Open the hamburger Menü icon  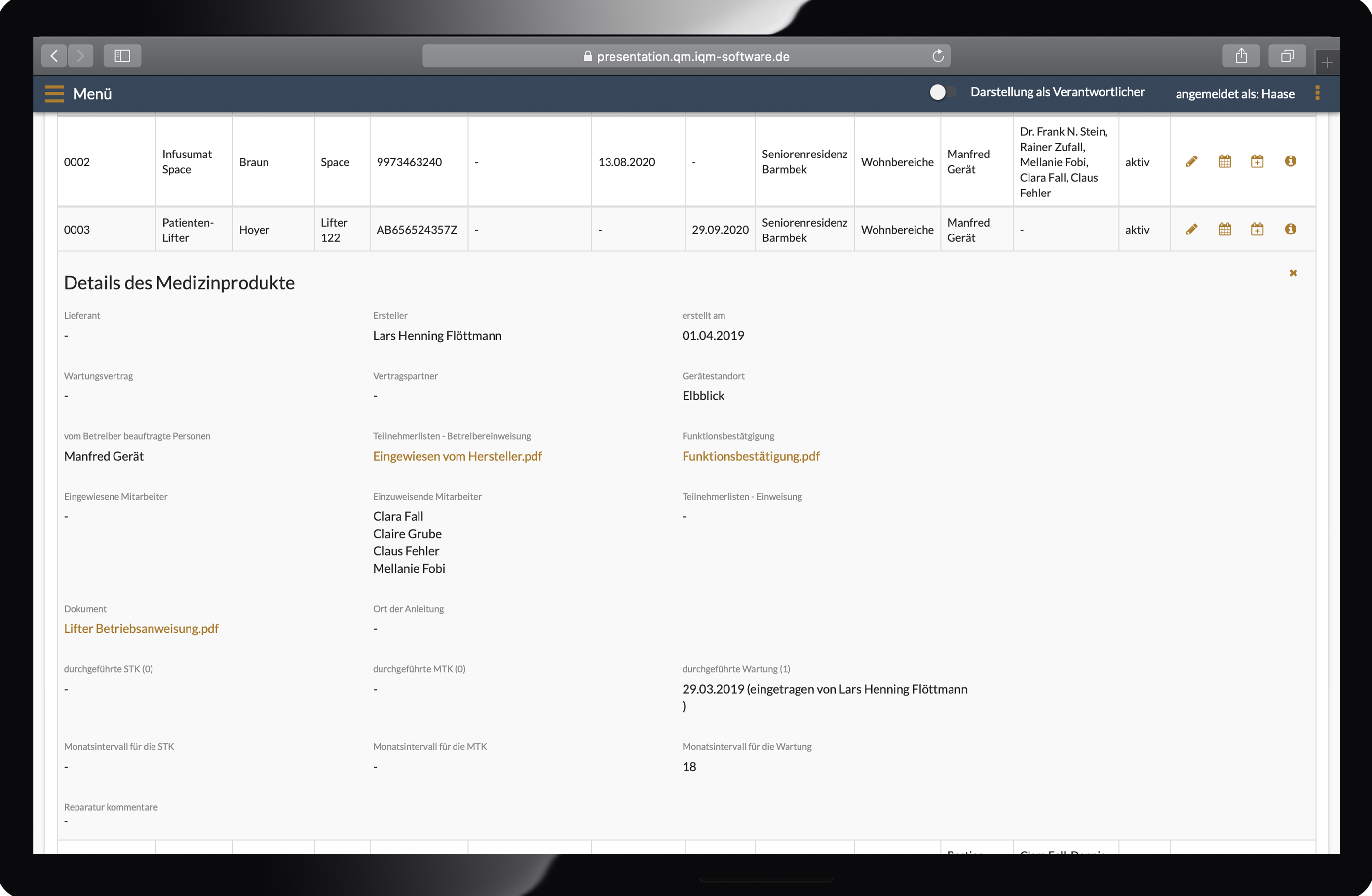[54, 93]
